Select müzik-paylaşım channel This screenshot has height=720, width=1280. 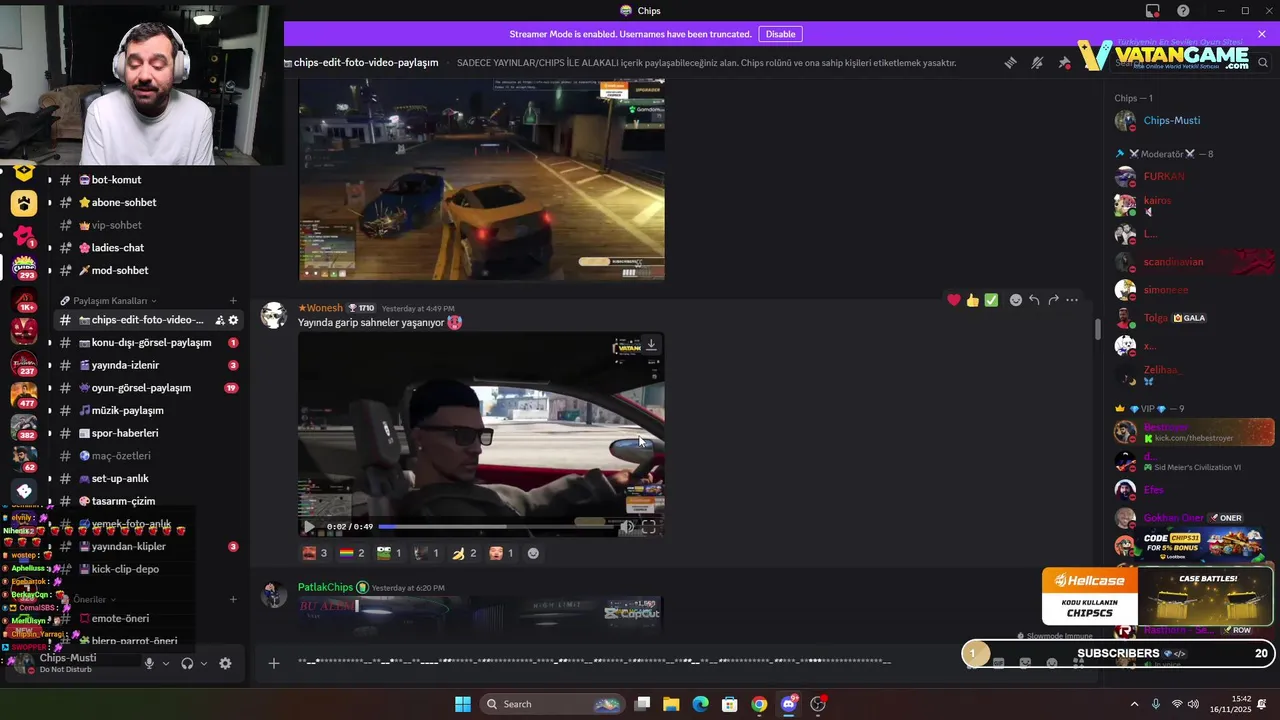tap(149, 410)
